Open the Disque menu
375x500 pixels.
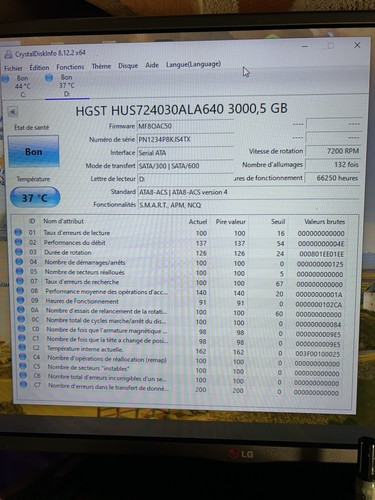128,66
